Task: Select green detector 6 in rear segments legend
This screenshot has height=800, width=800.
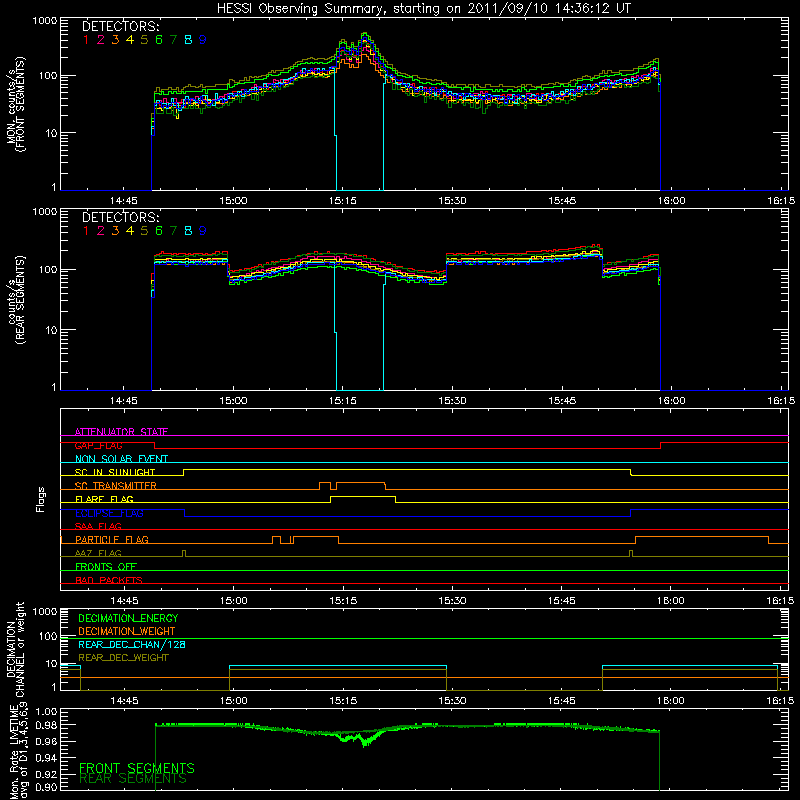Action: (159, 231)
